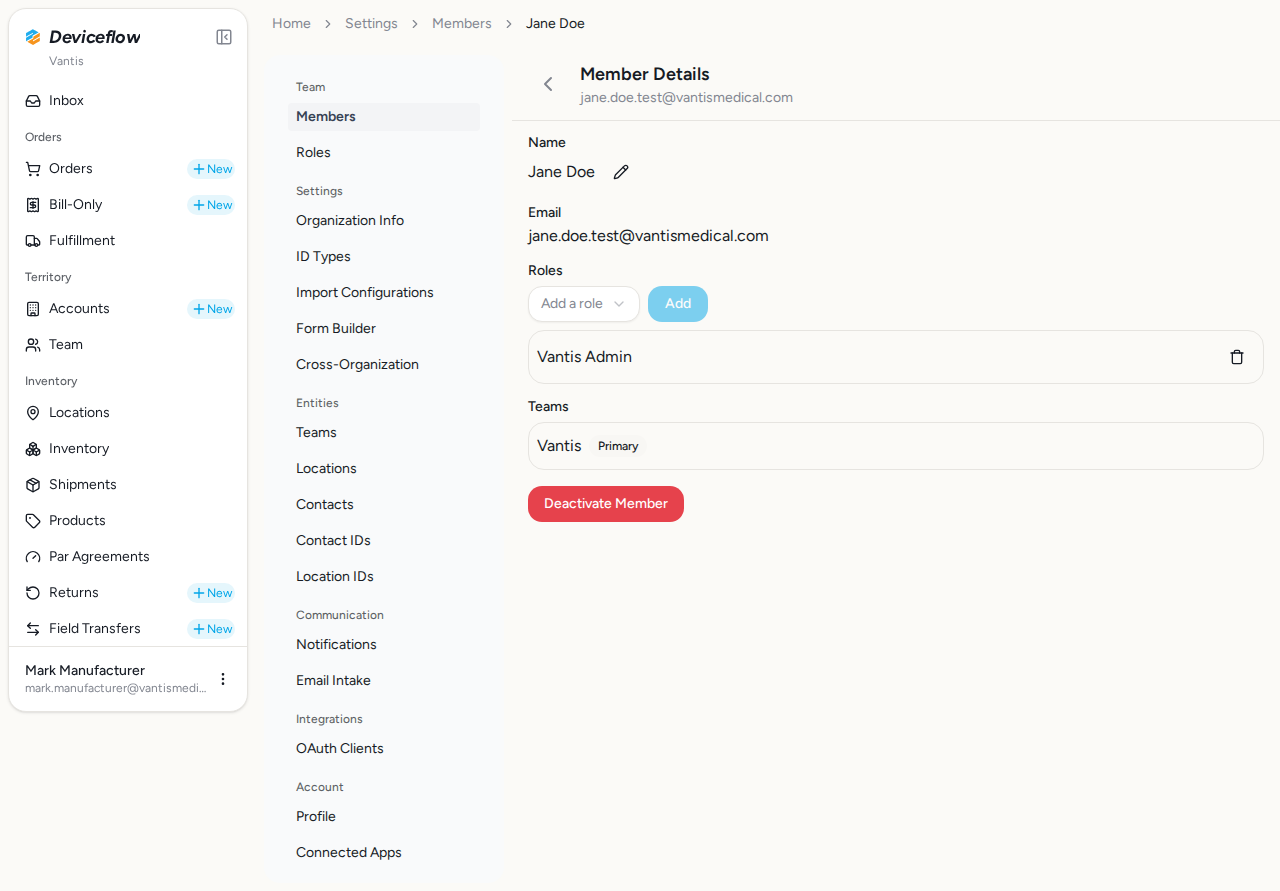The width and height of the screenshot is (1280, 891).
Task: Click the Field Transfers arrows icon
Action: pos(33,629)
